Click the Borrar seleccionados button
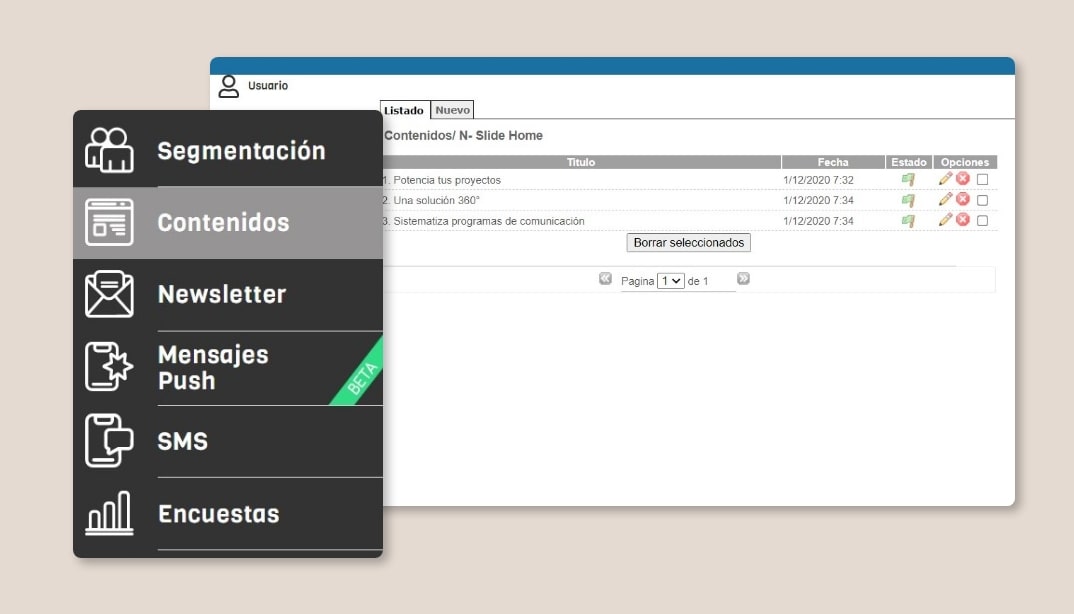The width and height of the screenshot is (1074, 614). click(x=688, y=243)
